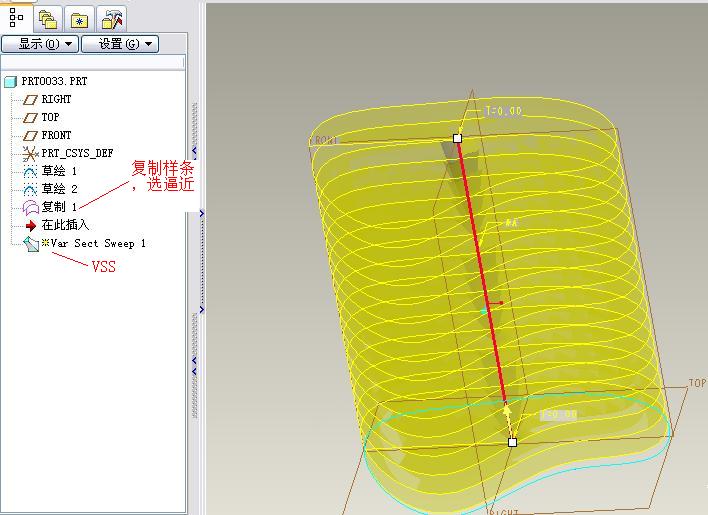Click the coordinate system icon

30,154
